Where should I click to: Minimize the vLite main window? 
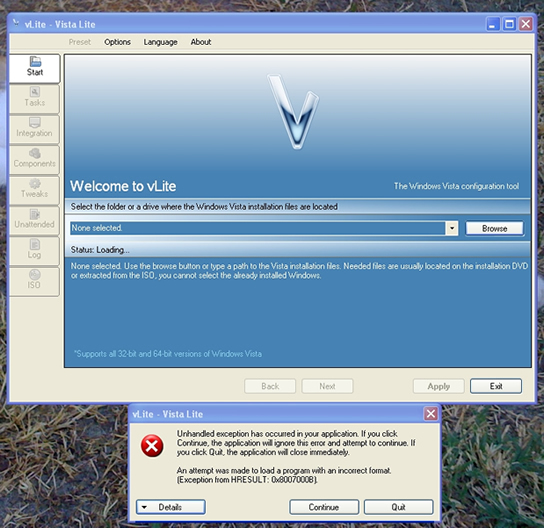tap(493, 24)
